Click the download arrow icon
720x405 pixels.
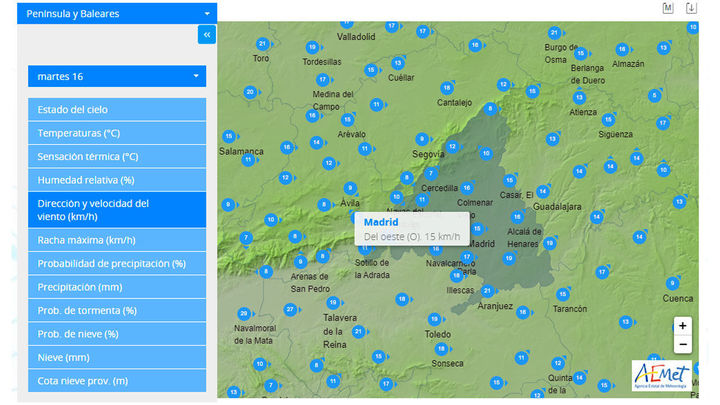pyautogui.click(x=691, y=8)
